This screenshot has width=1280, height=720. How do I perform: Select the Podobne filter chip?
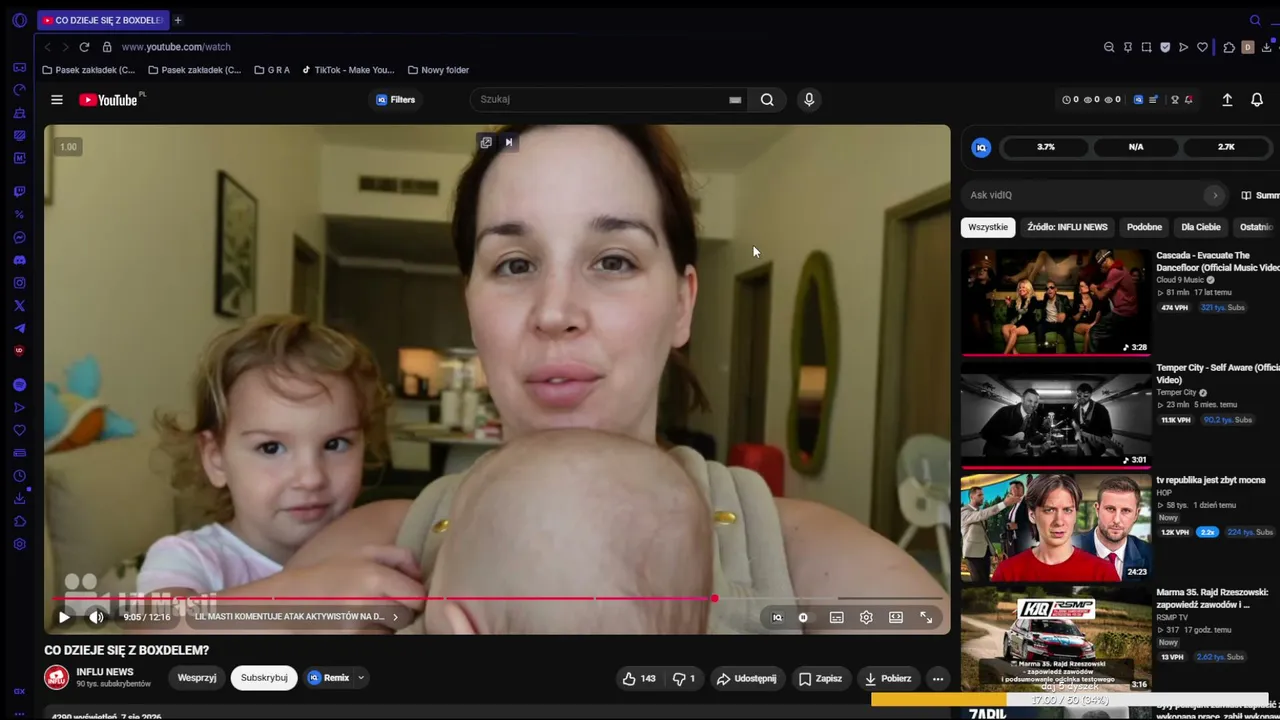coord(1144,227)
